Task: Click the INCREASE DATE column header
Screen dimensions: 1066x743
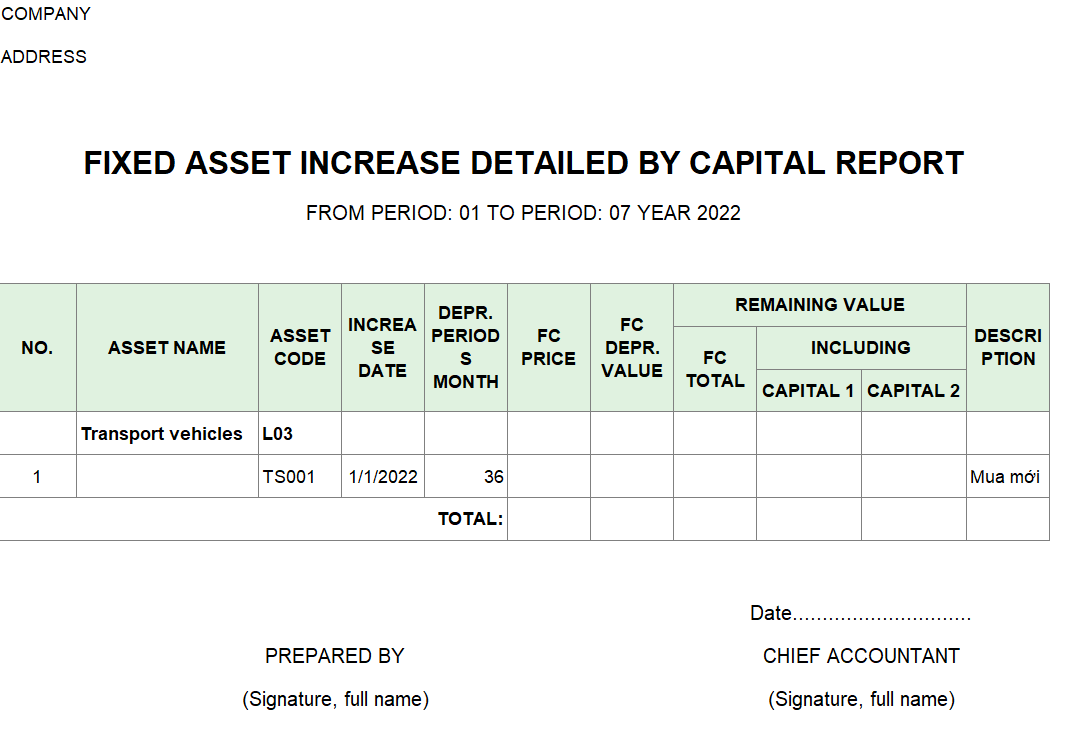Action: [x=382, y=348]
